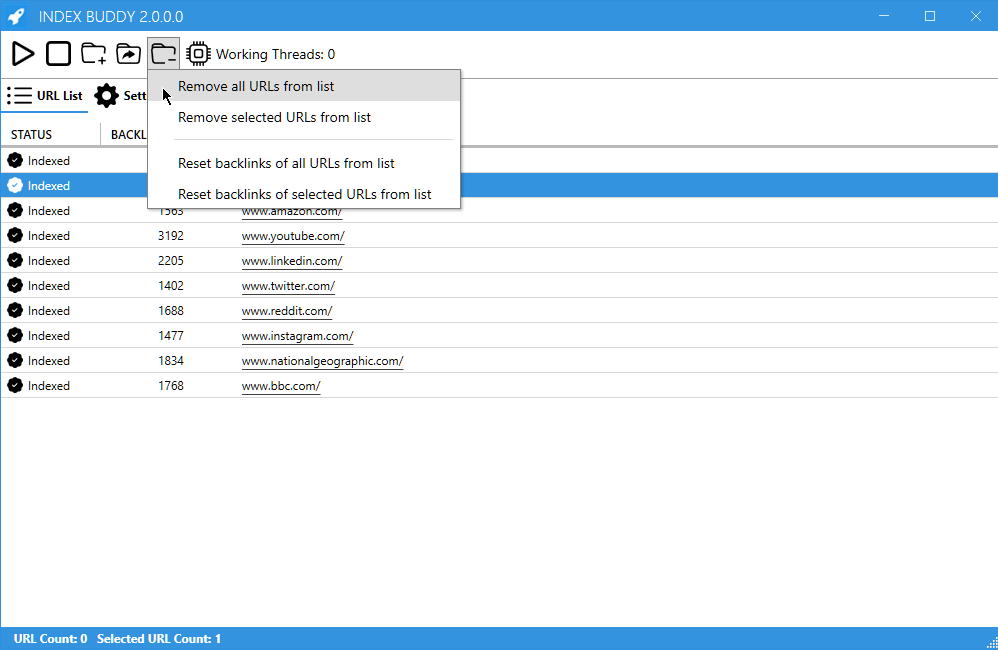Click the Stop icon in the toolbar

57,53
